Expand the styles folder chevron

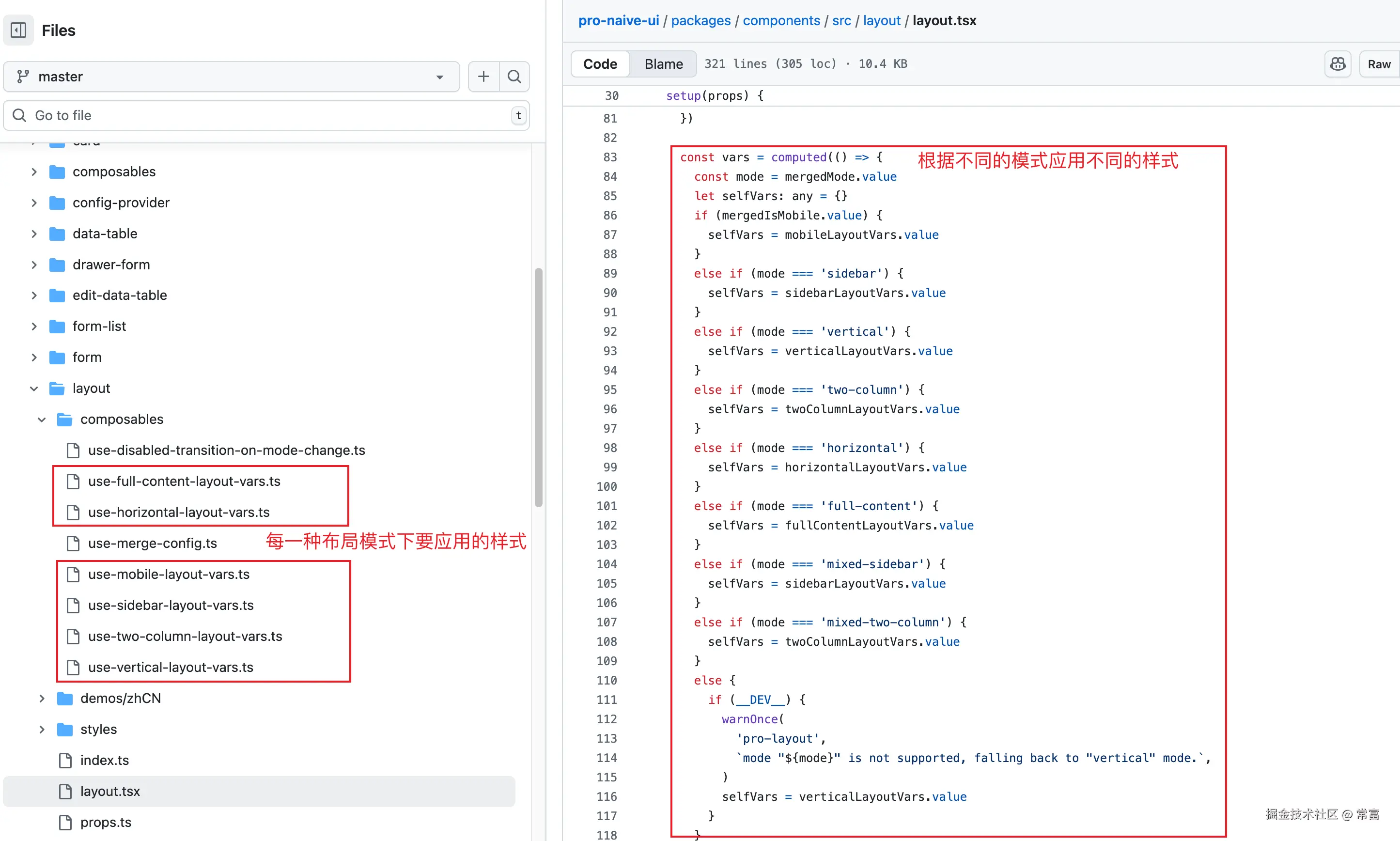[x=42, y=730]
